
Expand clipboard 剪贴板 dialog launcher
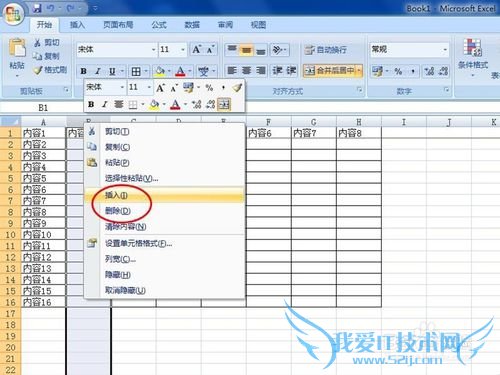point(66,89)
